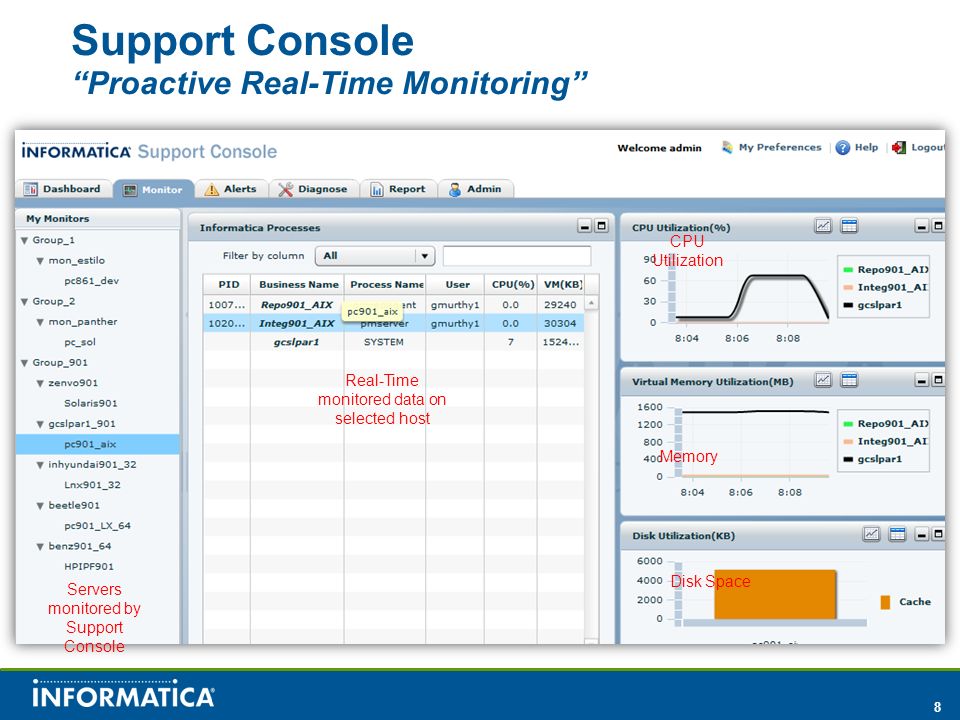Open the Admin tab
This screenshot has height=720, width=960.
(476, 189)
